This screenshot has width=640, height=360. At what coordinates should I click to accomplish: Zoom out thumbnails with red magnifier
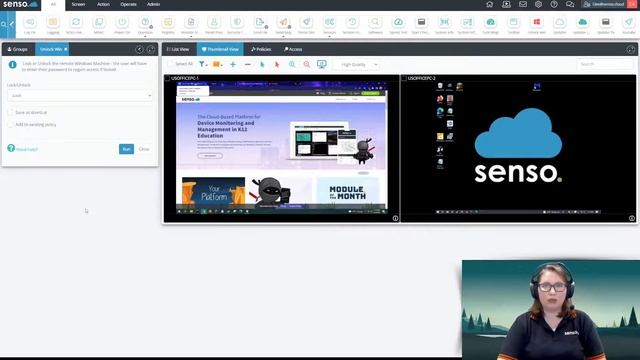307,64
